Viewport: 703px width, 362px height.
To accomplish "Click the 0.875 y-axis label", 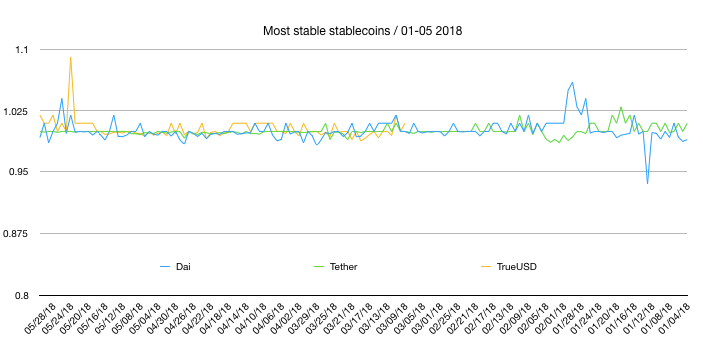I will (x=17, y=234).
